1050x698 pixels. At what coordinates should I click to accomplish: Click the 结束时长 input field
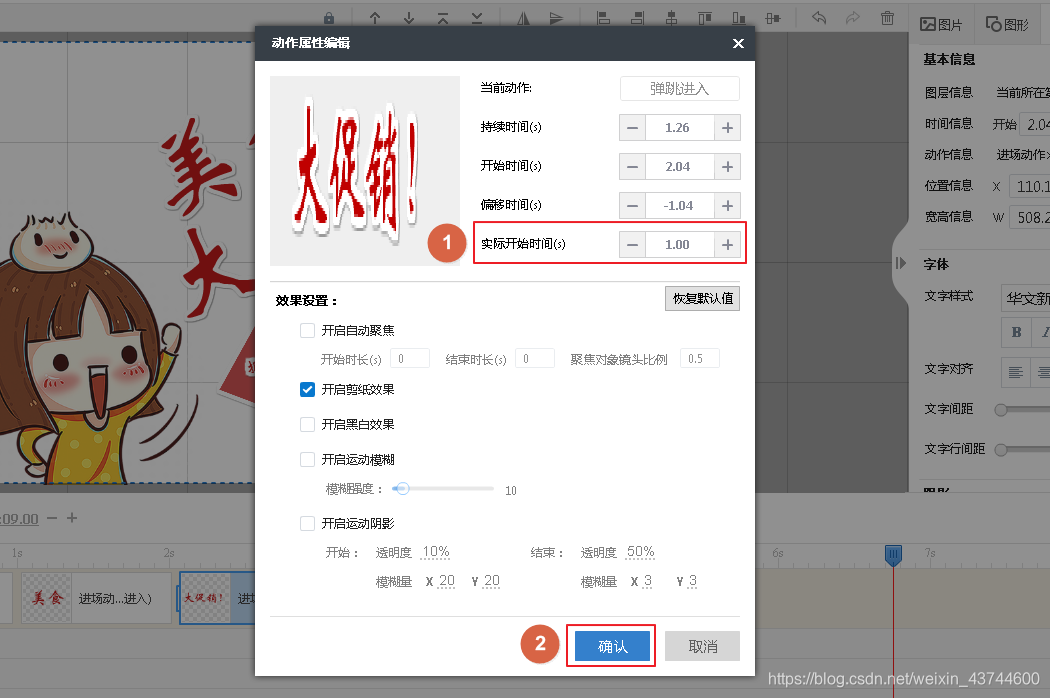pyautogui.click(x=534, y=358)
